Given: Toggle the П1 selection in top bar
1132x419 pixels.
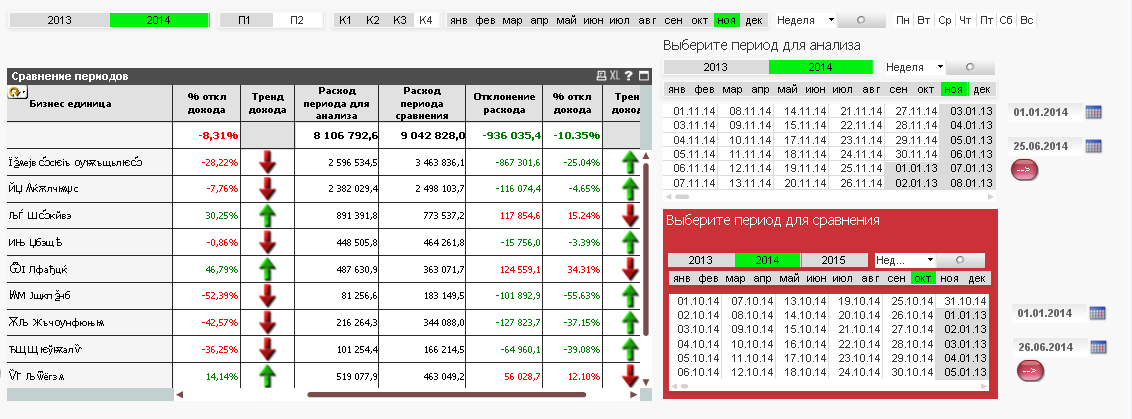Looking at the screenshot, I should click(245, 20).
